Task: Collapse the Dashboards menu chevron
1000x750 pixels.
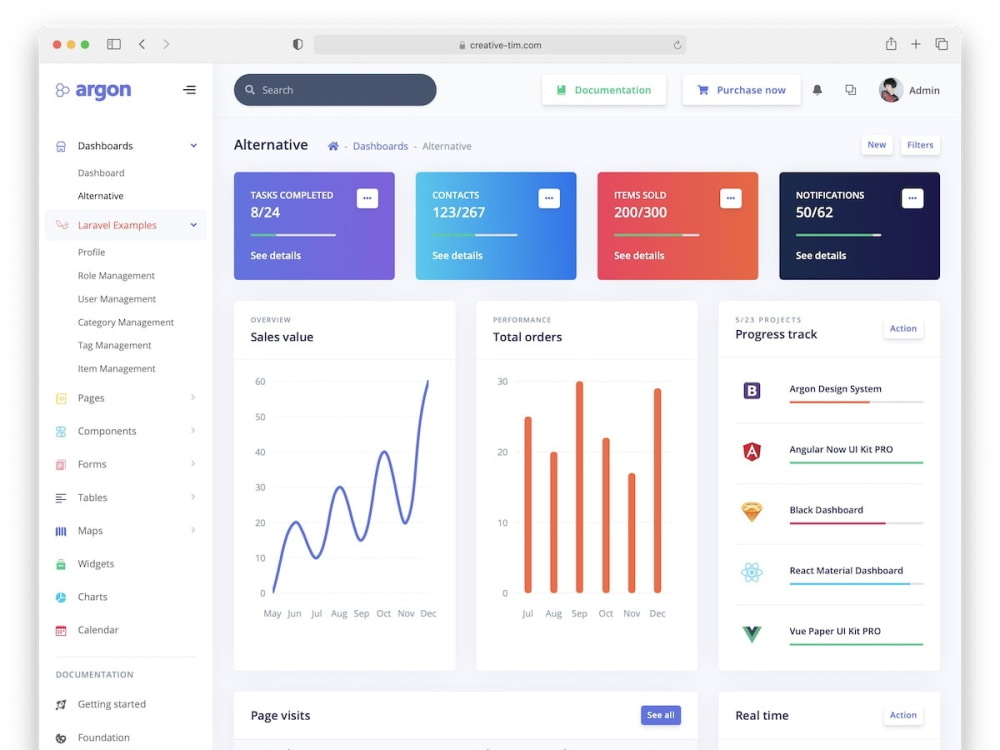Action: [193, 145]
